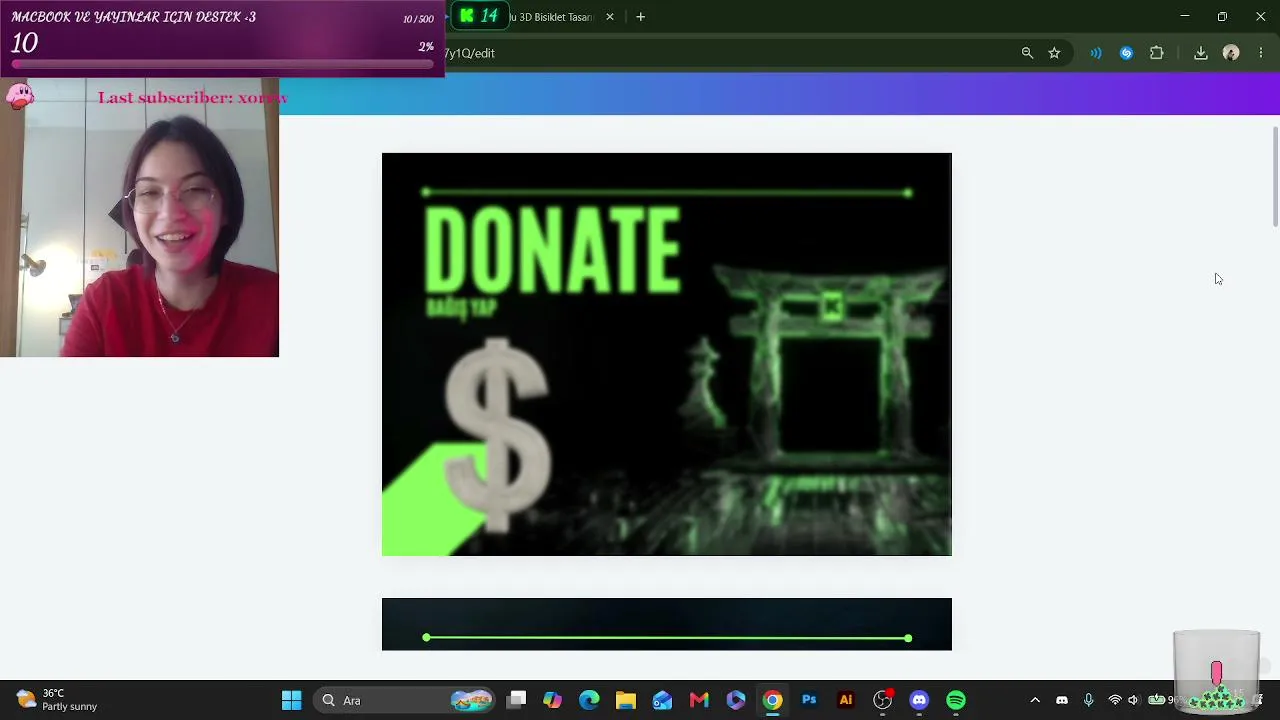
Task: Click the dark banner below DONATE image
Action: [x=667, y=624]
